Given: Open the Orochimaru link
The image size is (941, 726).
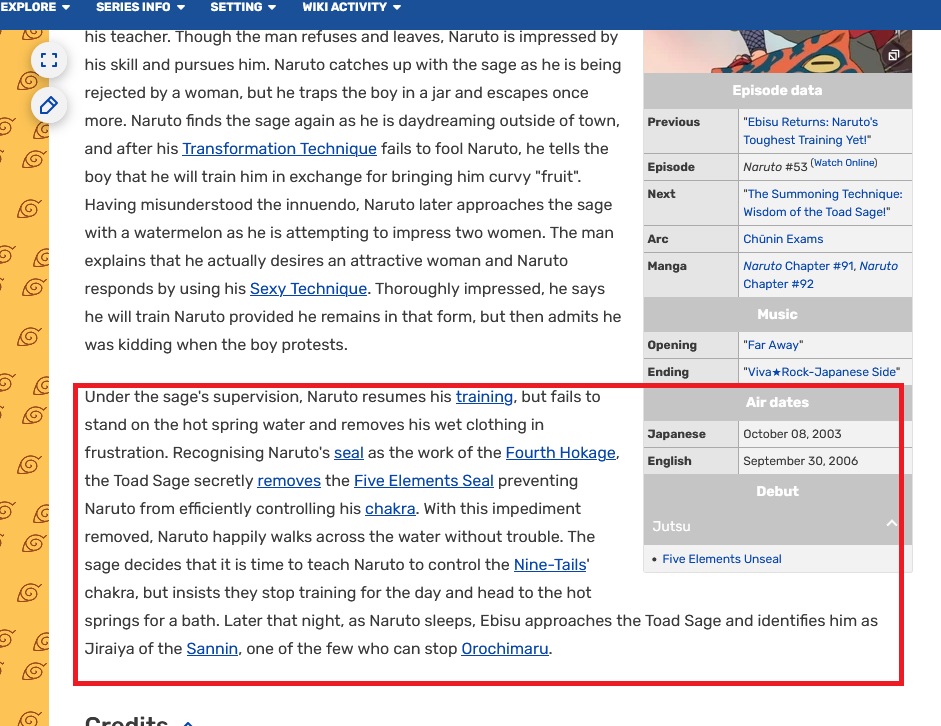Looking at the screenshot, I should coord(505,649).
